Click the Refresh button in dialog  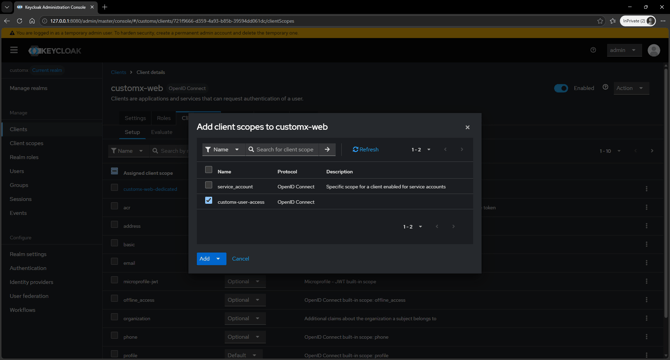366,149
